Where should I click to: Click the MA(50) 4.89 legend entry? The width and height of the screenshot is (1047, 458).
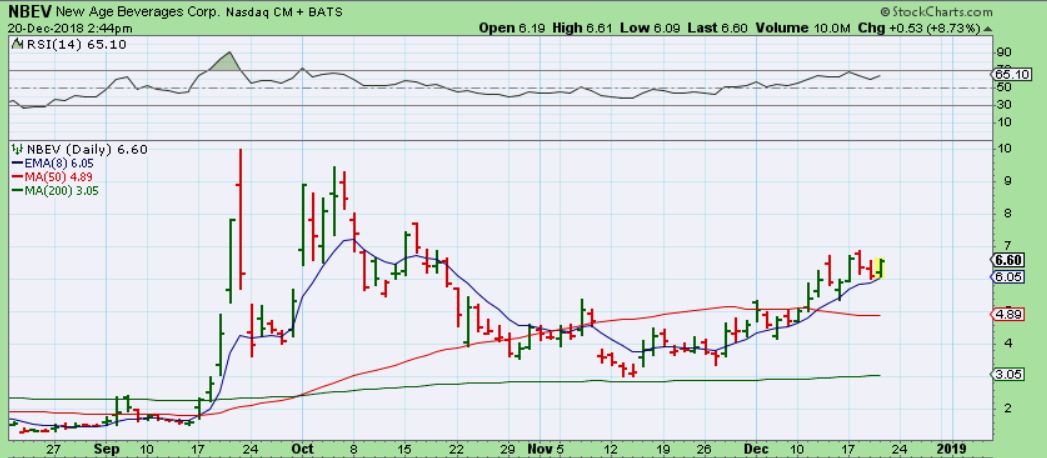pyautogui.click(x=51, y=177)
